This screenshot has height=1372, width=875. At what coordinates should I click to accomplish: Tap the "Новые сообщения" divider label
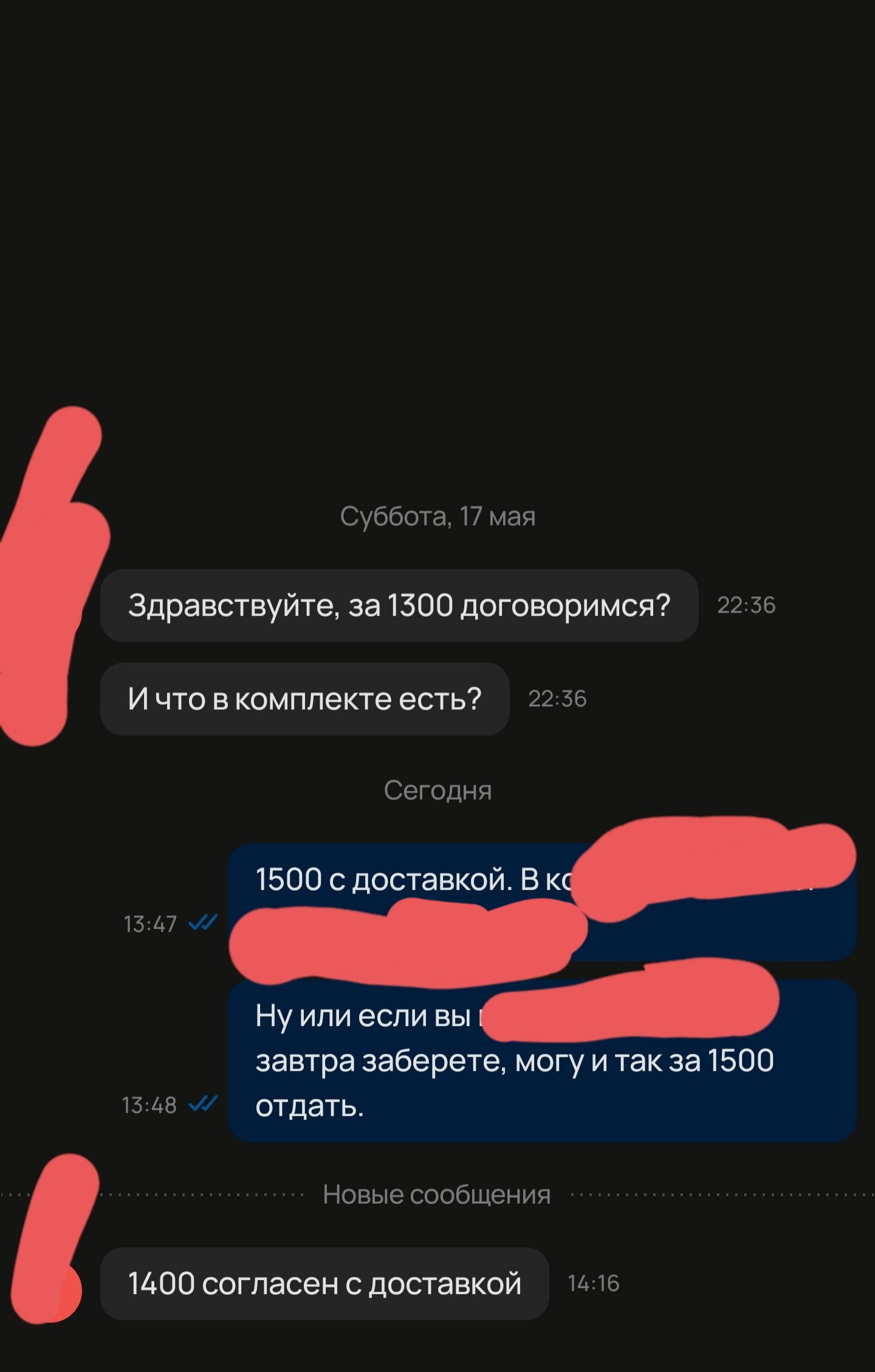(437, 1195)
